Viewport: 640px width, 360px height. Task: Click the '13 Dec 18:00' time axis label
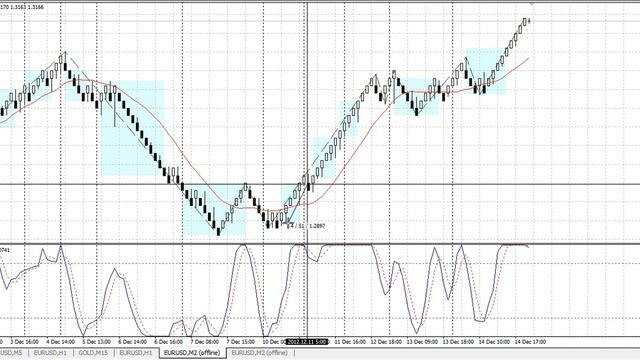point(458,342)
